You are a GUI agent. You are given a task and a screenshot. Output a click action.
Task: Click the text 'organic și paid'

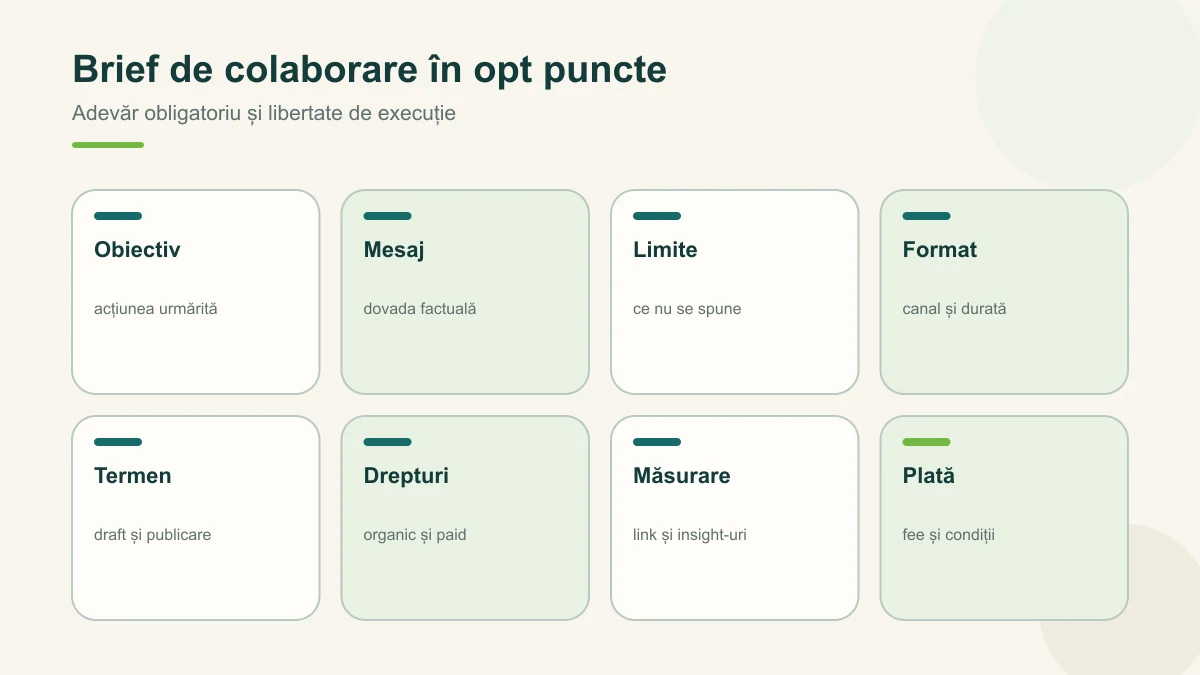tap(415, 535)
